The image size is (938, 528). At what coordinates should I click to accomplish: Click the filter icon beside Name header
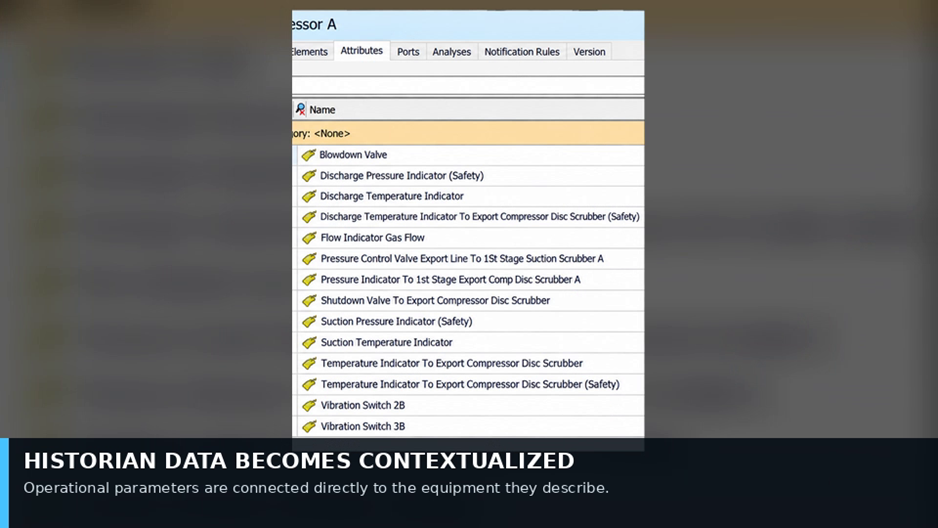[300, 109]
